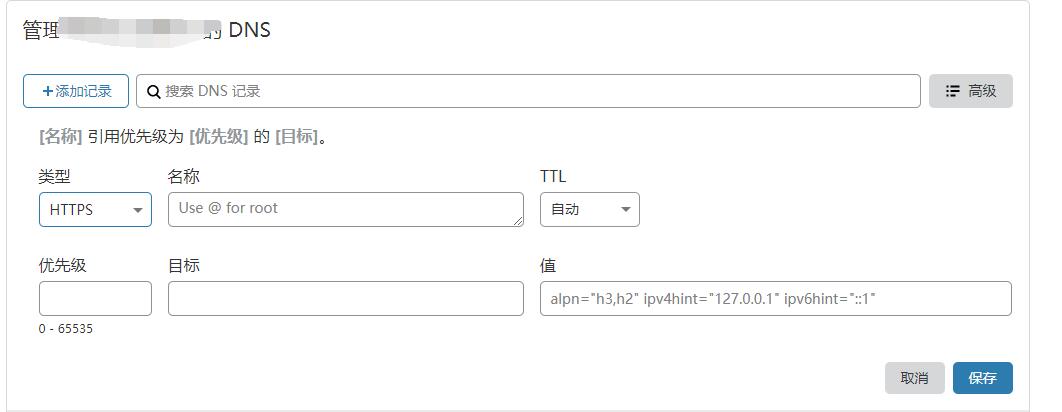This screenshot has height=412, width=1062.
Task: Click the 值 field label
Action: (548, 265)
